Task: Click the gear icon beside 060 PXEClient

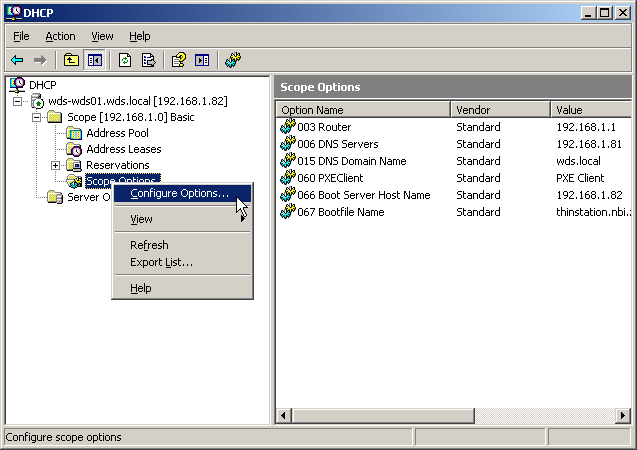Action: point(288,177)
